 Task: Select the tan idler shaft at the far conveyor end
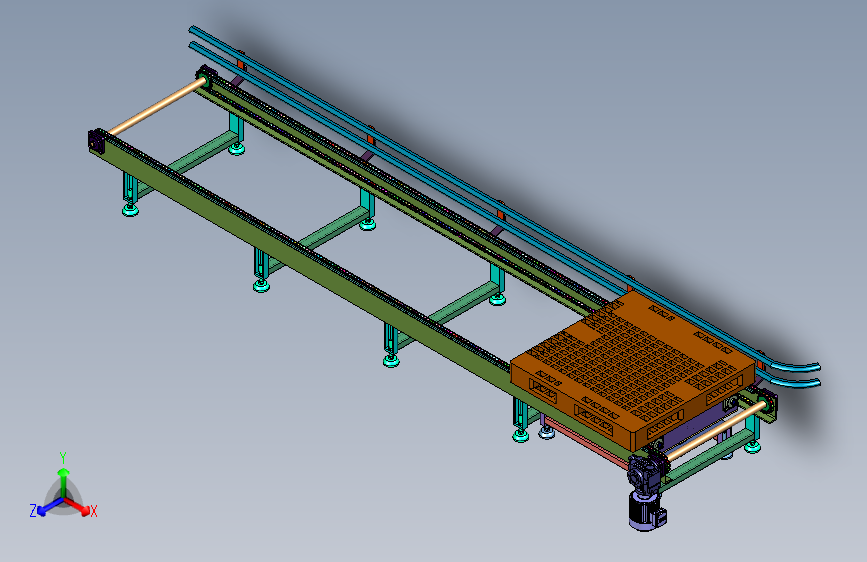158,107
